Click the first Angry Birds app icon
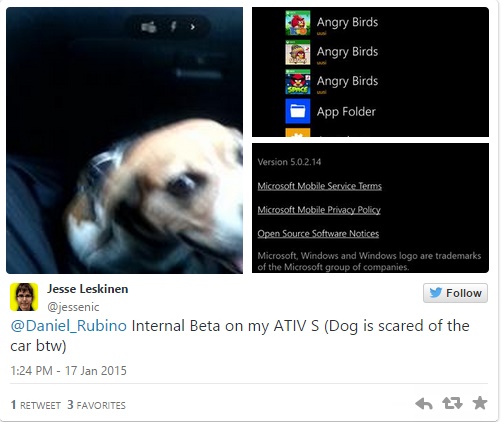Viewport: 501px width, 422px height. 298,23
